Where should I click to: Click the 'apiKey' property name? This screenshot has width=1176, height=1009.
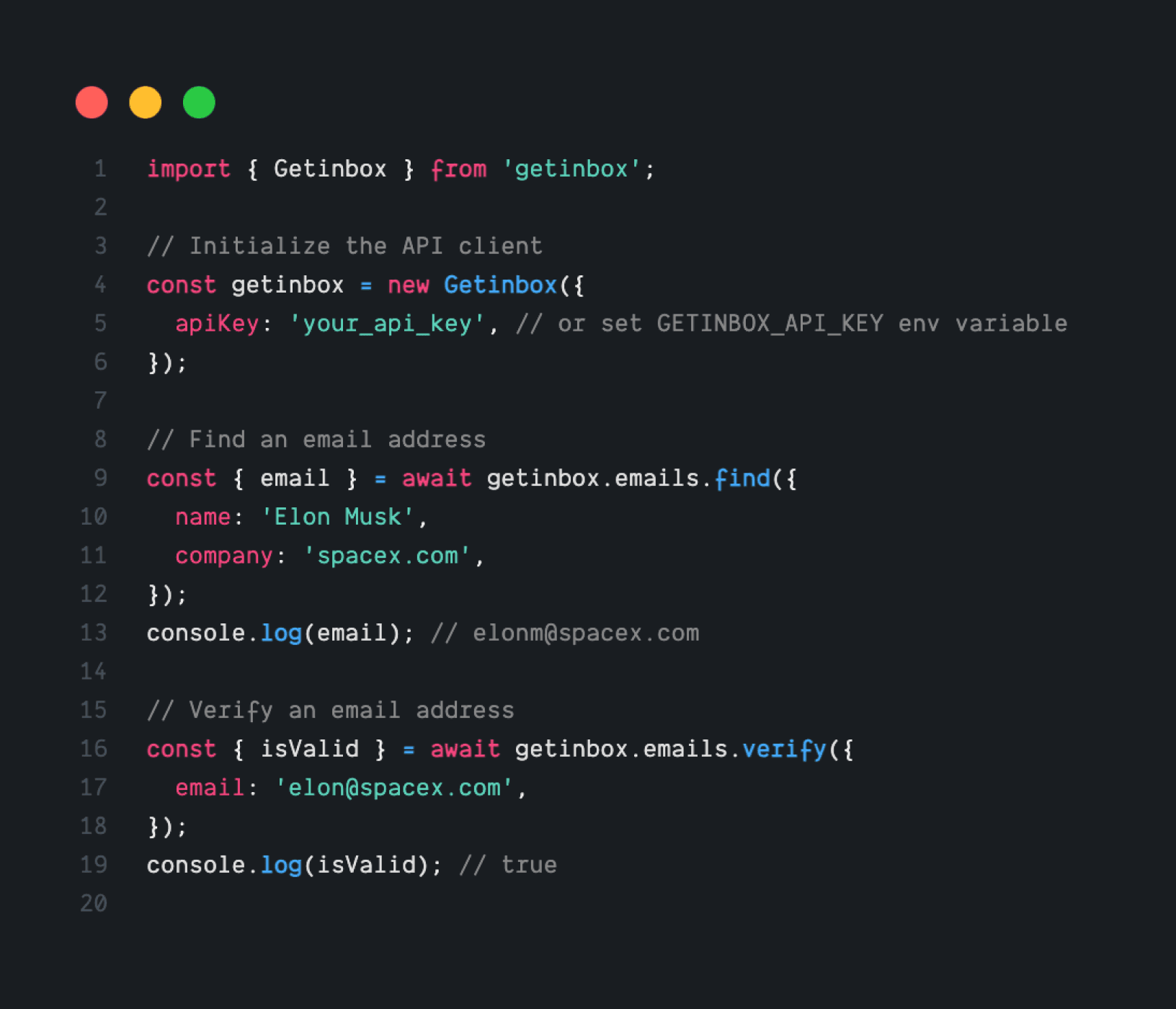(x=217, y=324)
